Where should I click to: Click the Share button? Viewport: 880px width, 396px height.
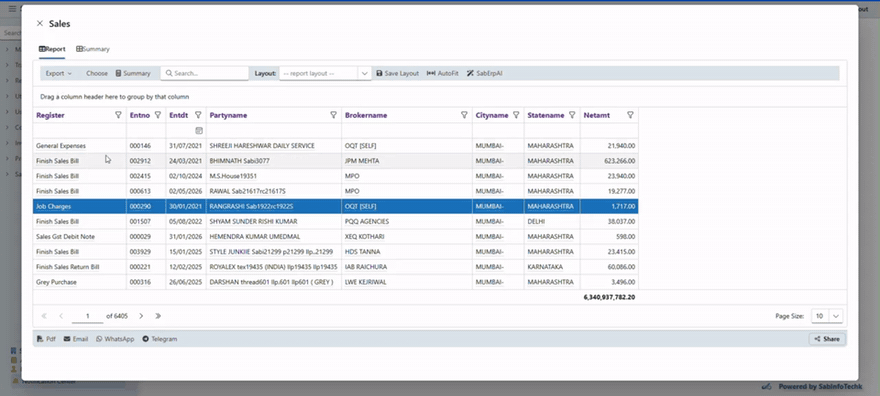coord(827,339)
